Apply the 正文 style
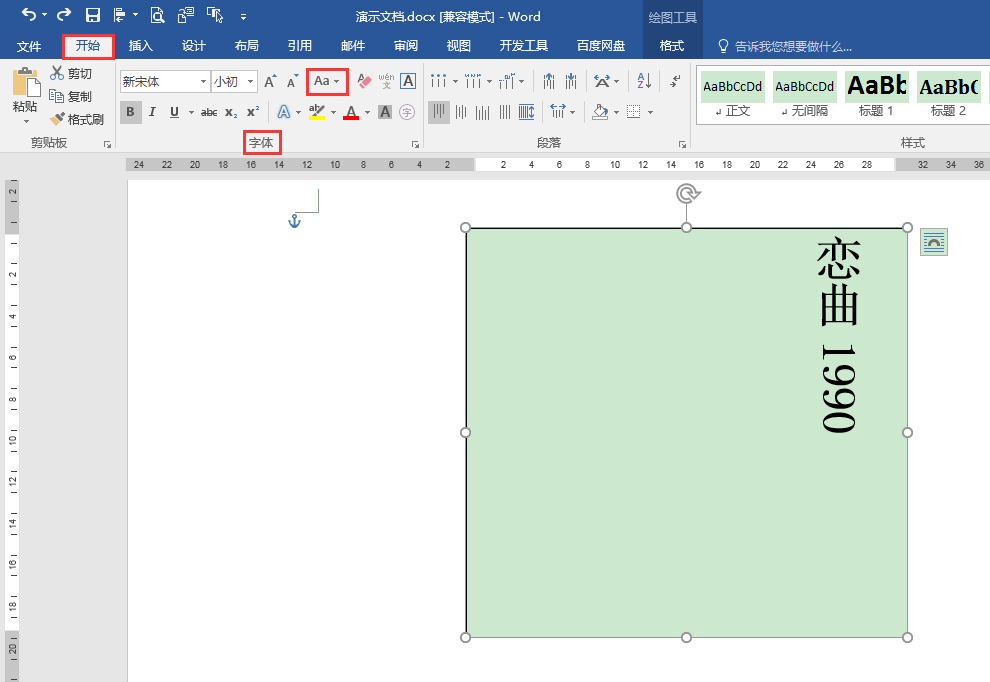The height and width of the screenshot is (682, 990). [732, 95]
